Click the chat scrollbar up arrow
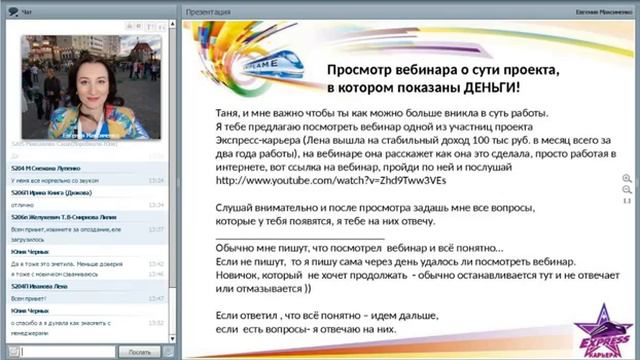The width and height of the screenshot is (640, 360). pyautogui.click(x=172, y=24)
